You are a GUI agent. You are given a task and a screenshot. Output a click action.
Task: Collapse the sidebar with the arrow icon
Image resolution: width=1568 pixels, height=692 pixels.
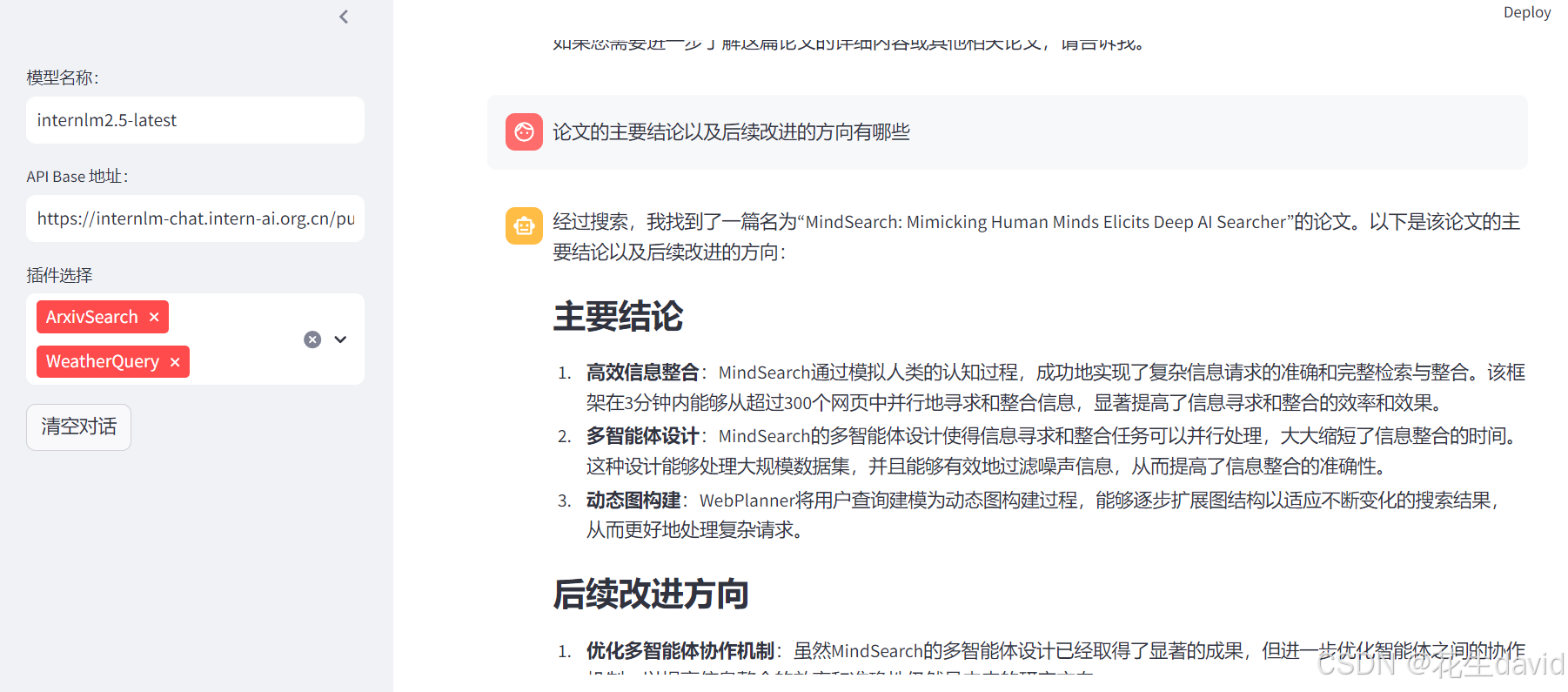[x=344, y=17]
